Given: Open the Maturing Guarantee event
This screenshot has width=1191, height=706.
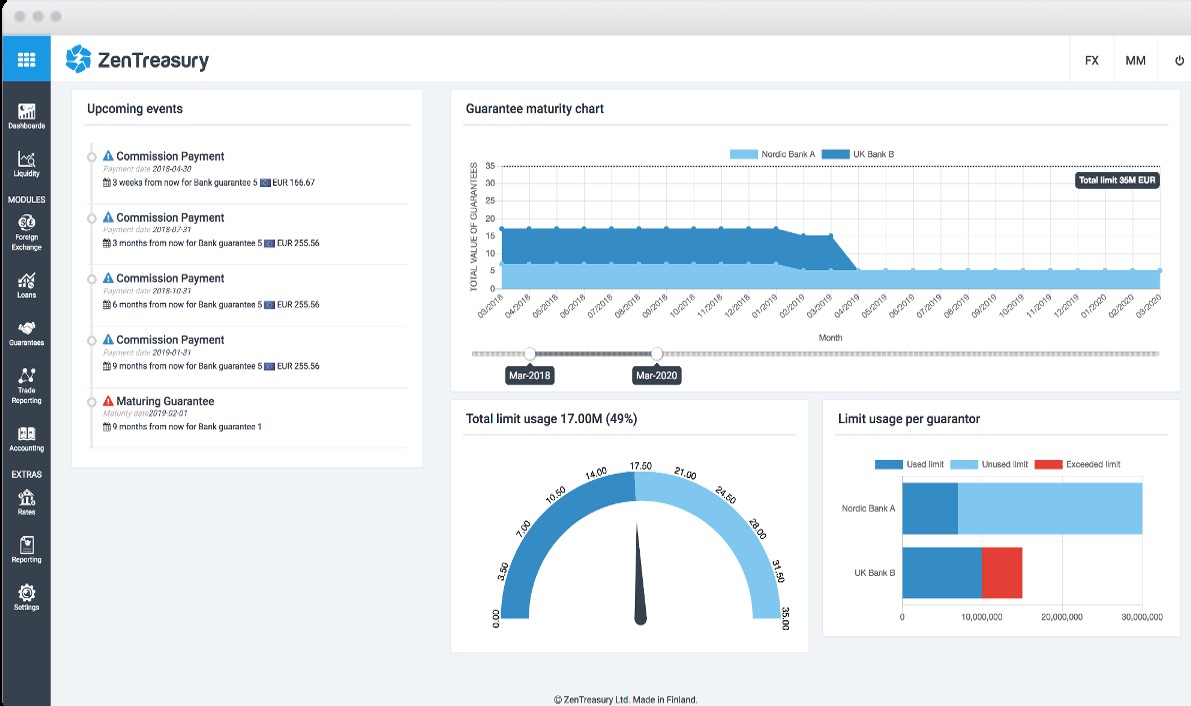Looking at the screenshot, I should point(165,401).
